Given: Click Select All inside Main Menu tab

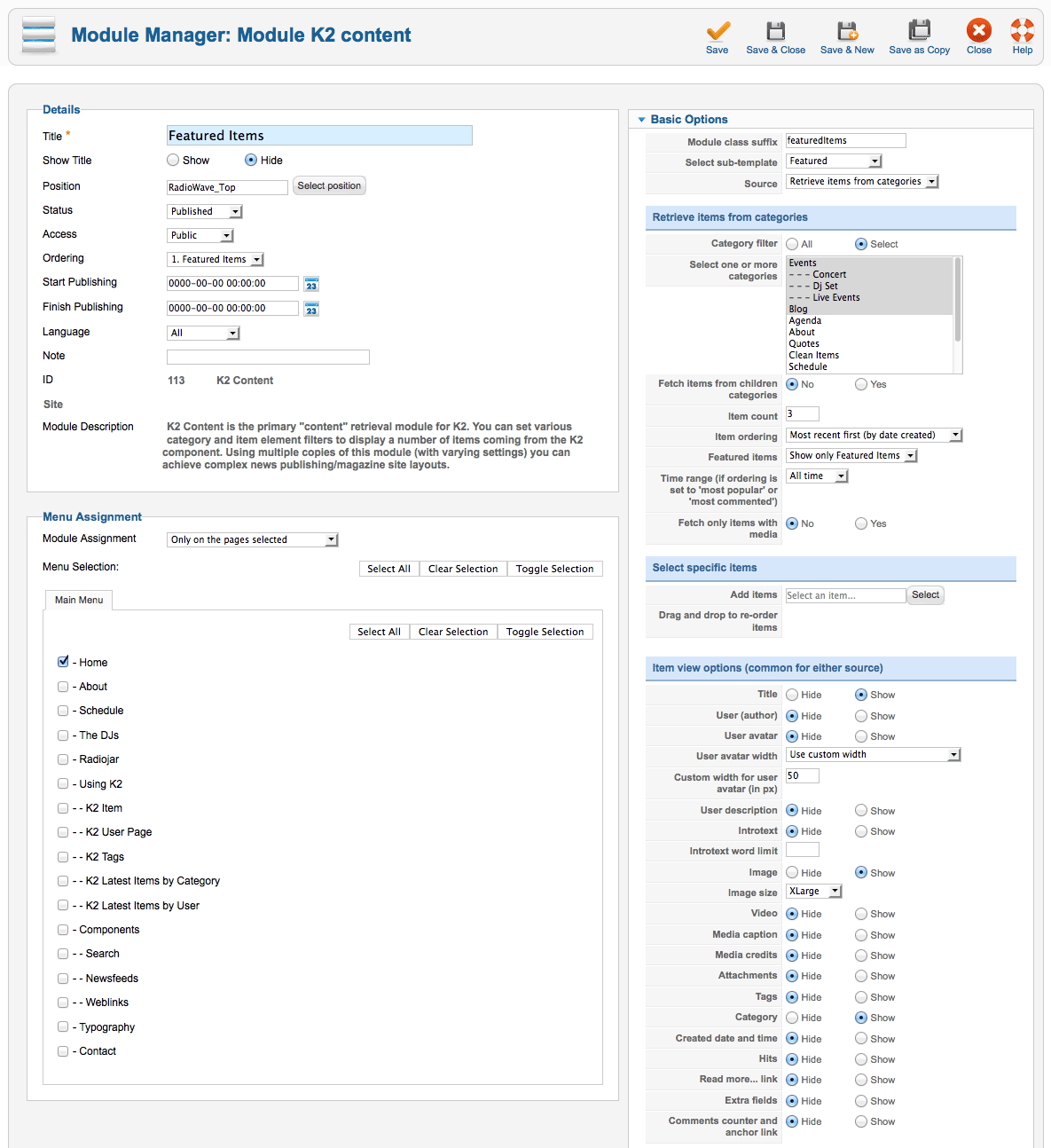Looking at the screenshot, I should coord(379,632).
